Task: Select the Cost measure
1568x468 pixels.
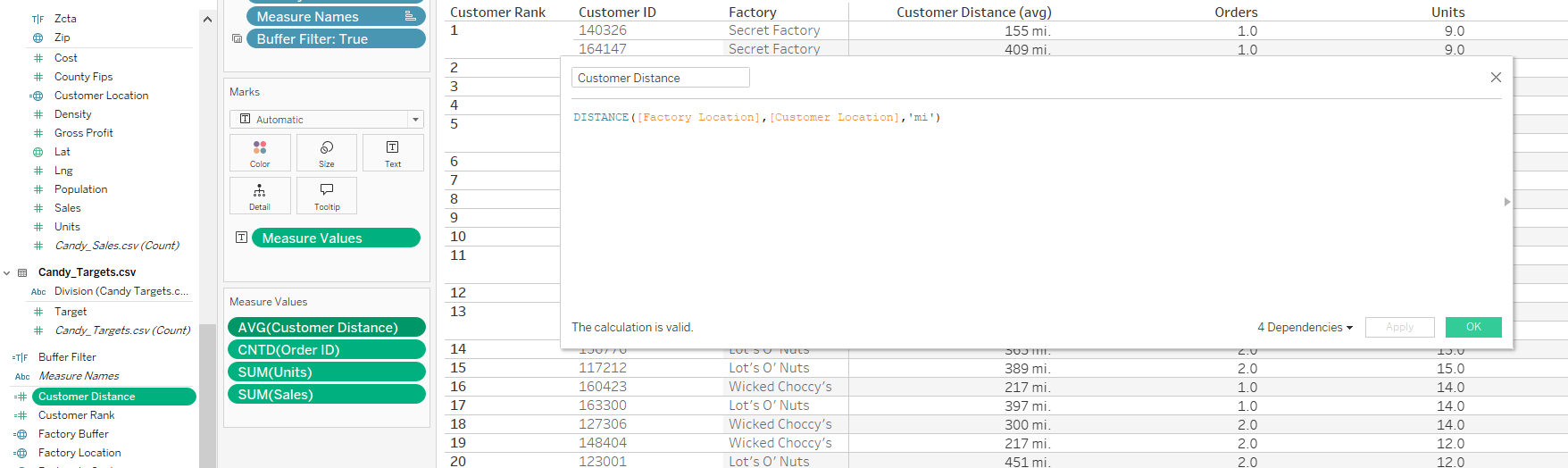Action: 66,58
